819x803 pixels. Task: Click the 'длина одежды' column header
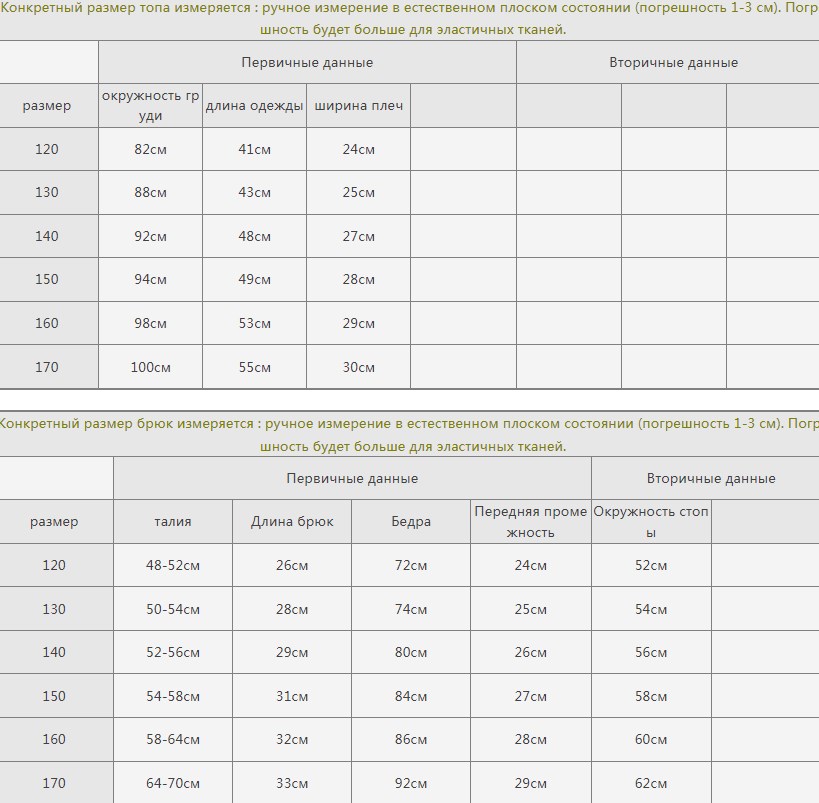tap(254, 106)
